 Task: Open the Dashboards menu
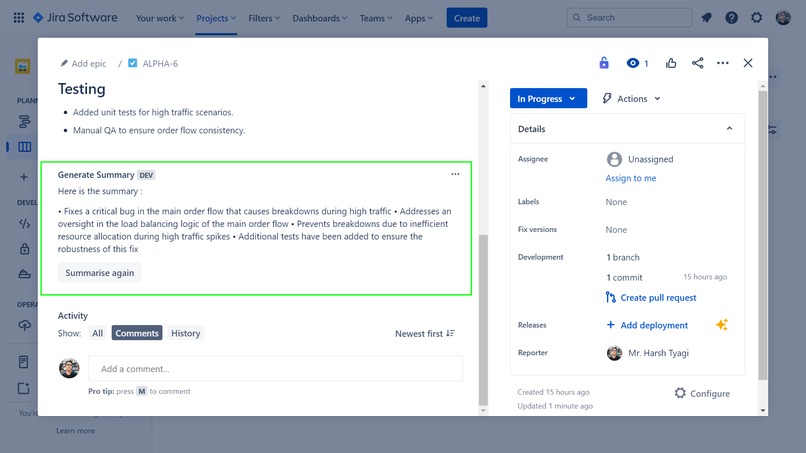pyautogui.click(x=319, y=18)
